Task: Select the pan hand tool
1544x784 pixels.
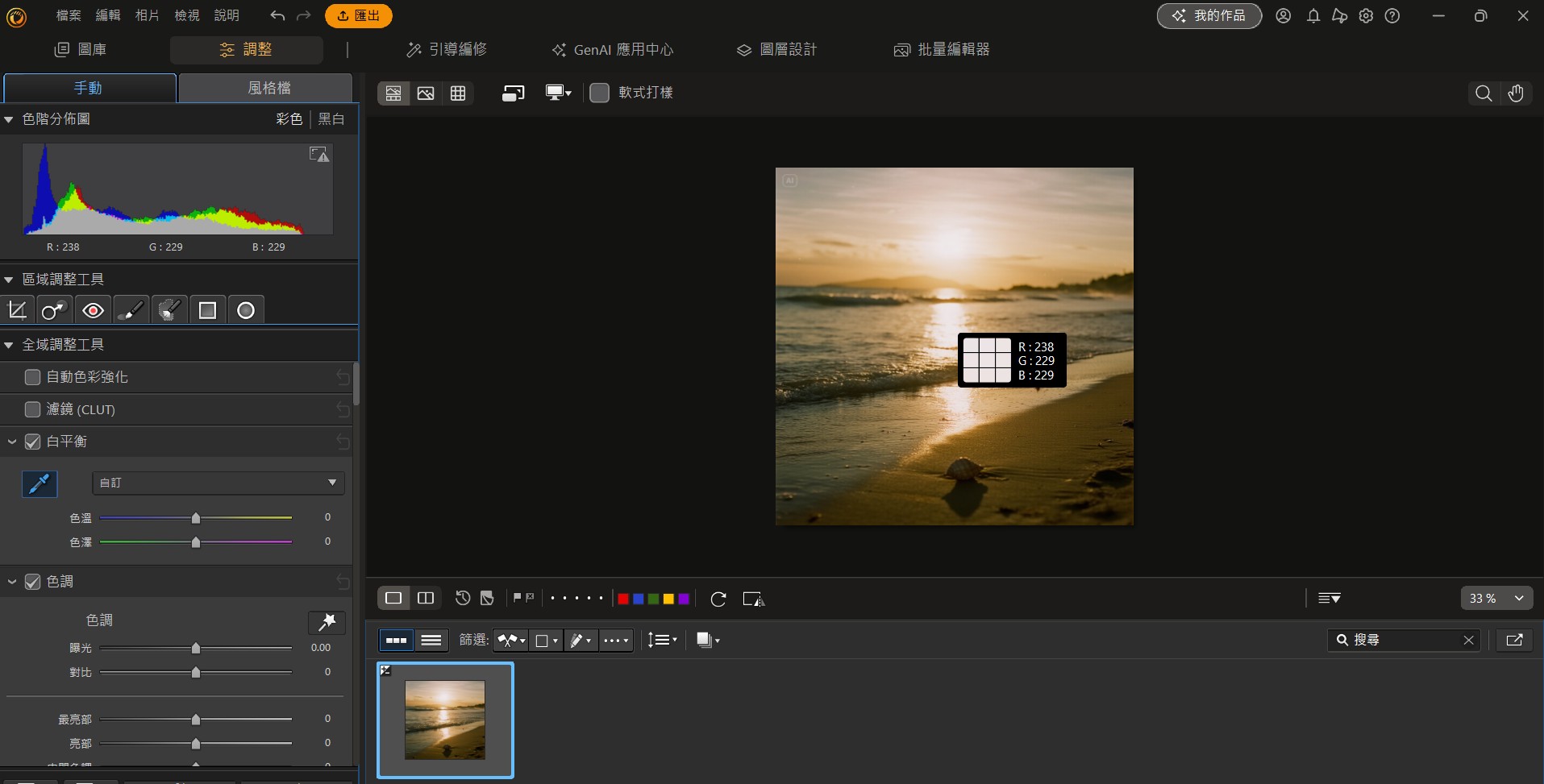Action: (1516, 93)
